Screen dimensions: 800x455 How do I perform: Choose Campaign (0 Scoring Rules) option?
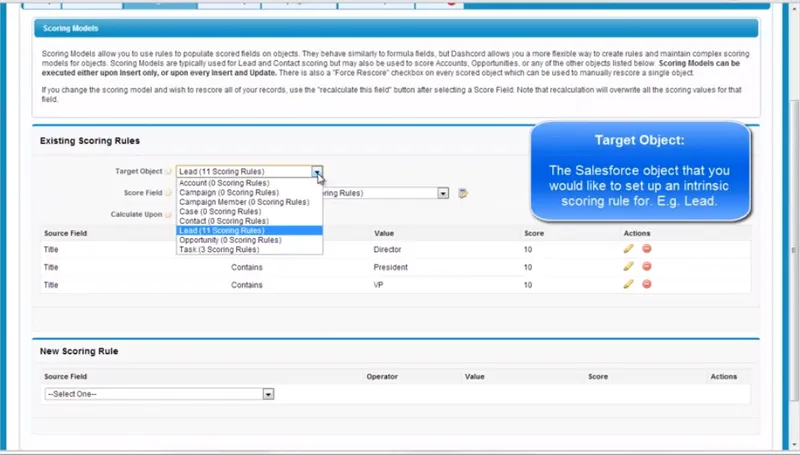tap(229, 192)
